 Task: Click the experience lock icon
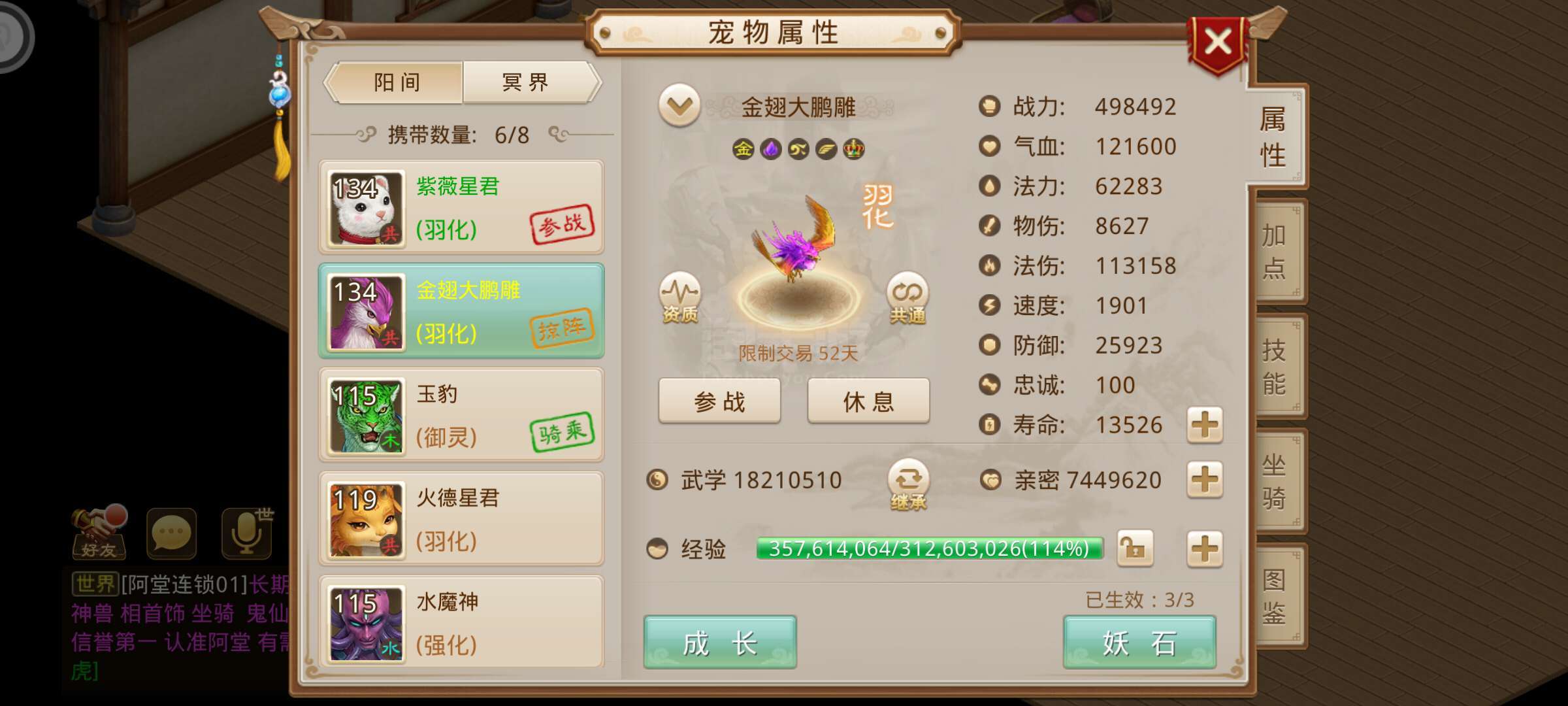point(1135,548)
